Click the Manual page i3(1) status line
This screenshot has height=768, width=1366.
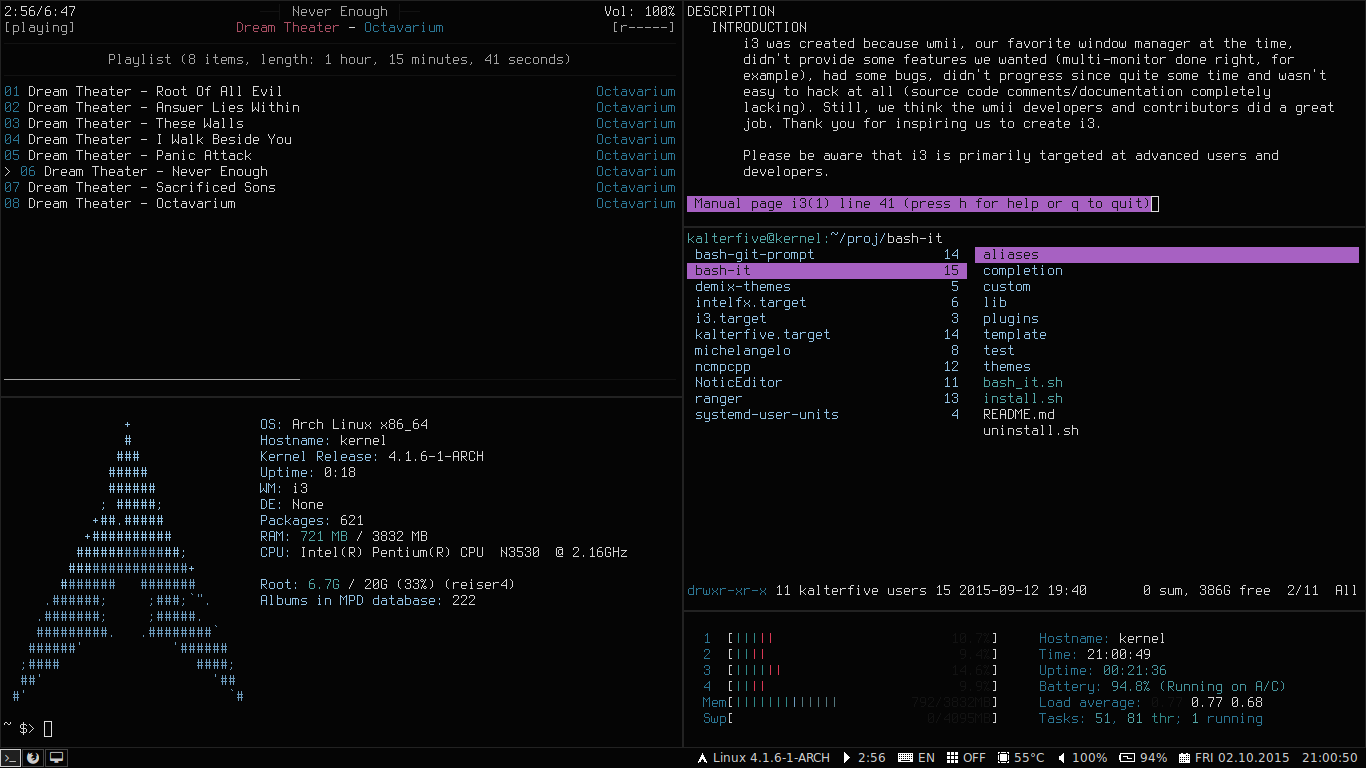coord(919,203)
